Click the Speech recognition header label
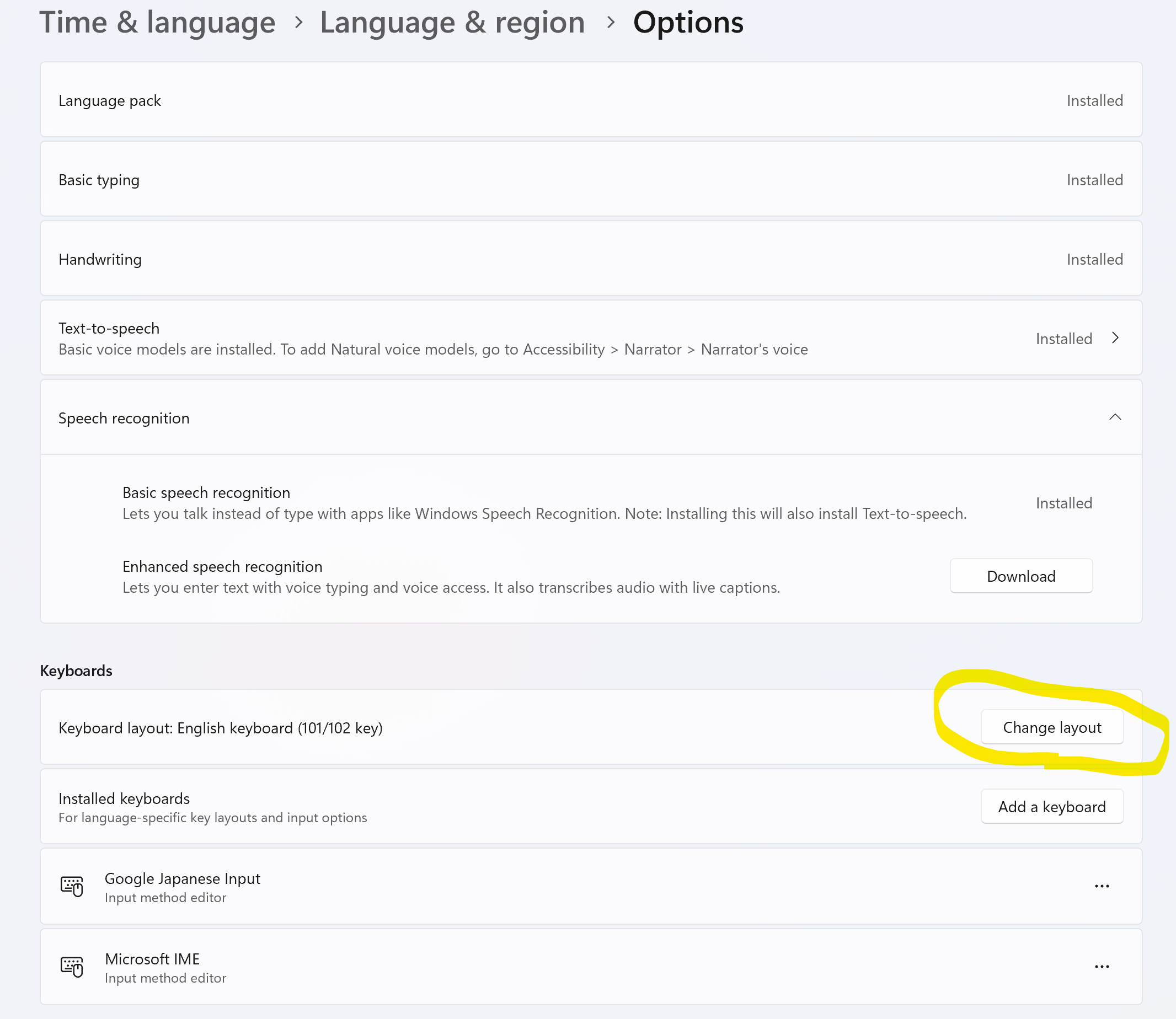This screenshot has height=1019, width=1176. point(124,419)
